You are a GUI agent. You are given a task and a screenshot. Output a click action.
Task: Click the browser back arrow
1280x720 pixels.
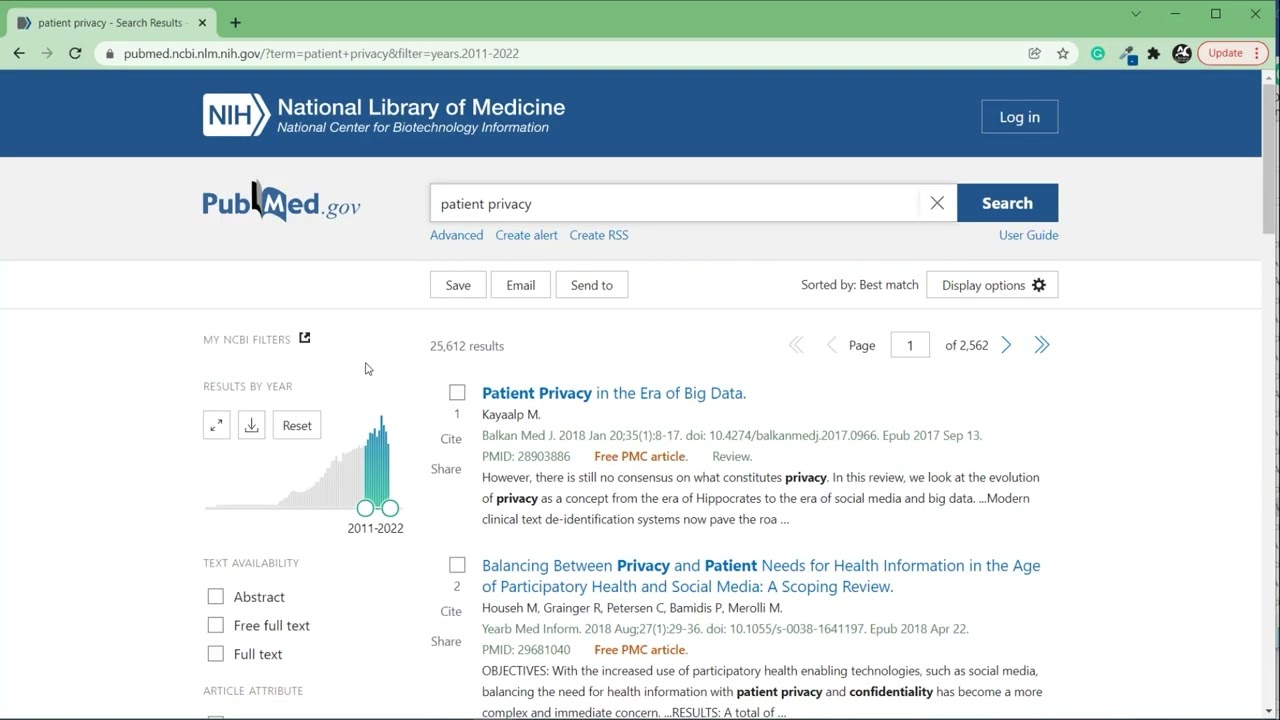[x=19, y=53]
